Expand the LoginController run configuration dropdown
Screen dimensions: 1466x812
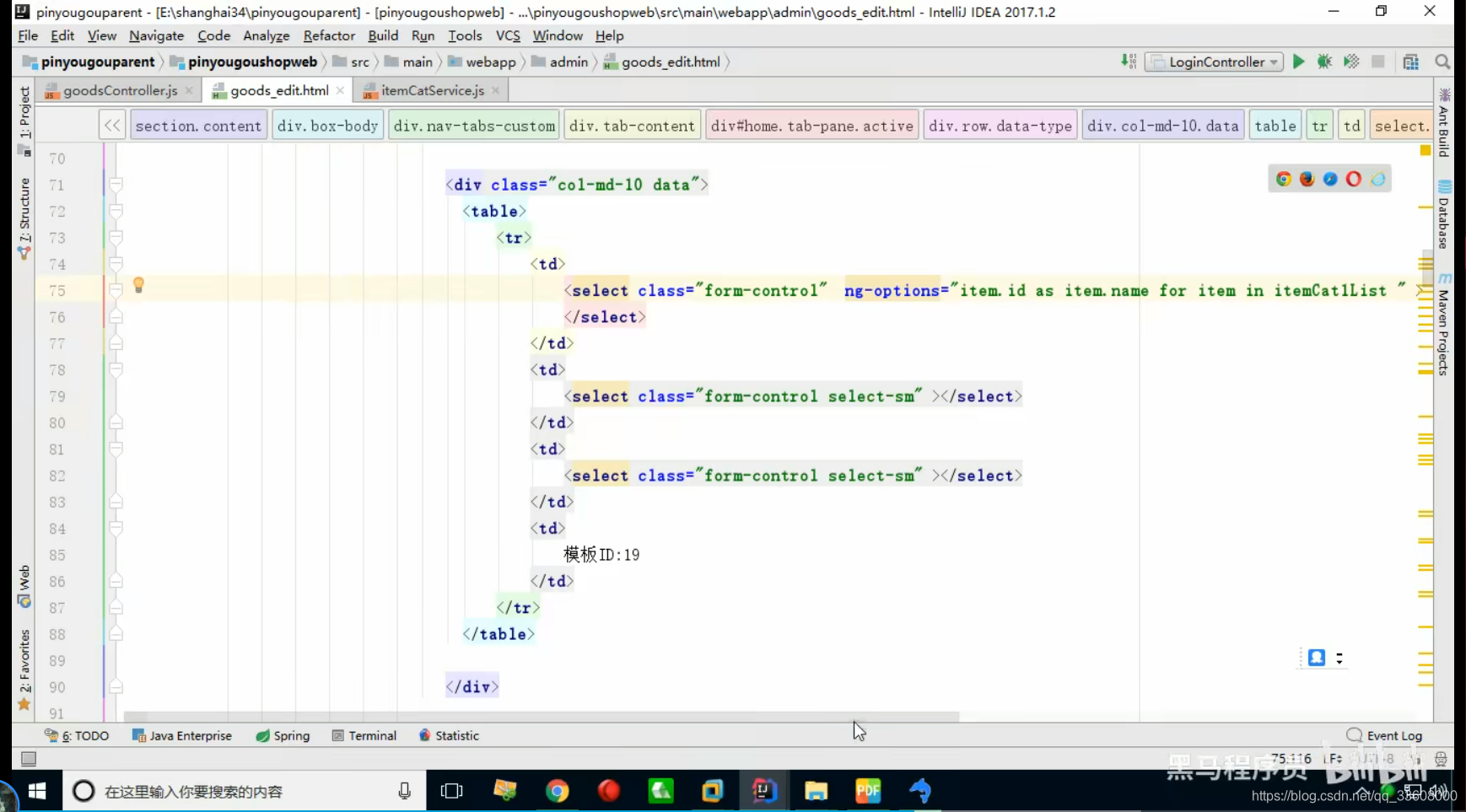[x=1214, y=62]
